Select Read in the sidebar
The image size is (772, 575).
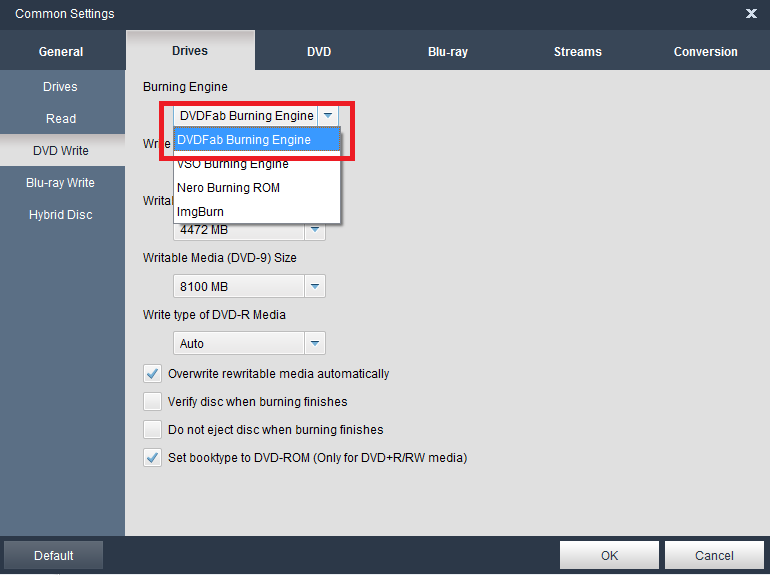click(61, 119)
